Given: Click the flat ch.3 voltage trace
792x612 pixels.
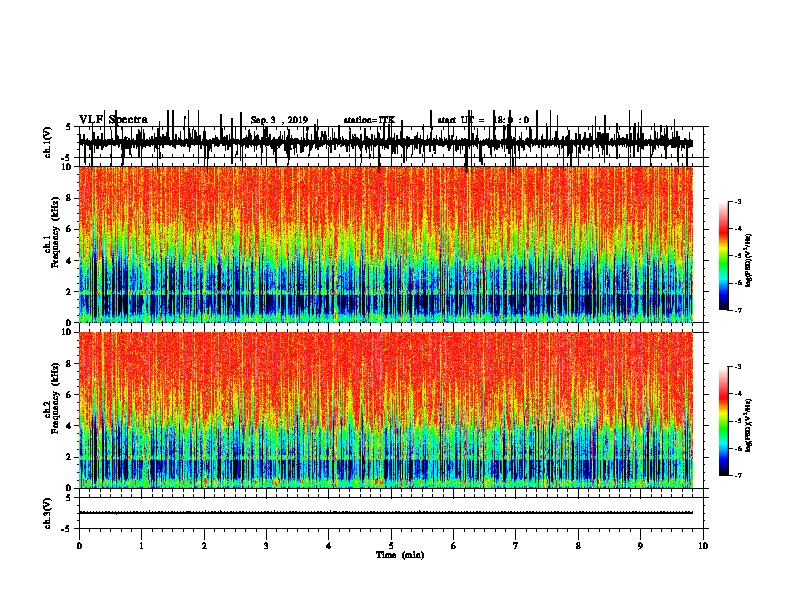Looking at the screenshot, I should click(385, 513).
